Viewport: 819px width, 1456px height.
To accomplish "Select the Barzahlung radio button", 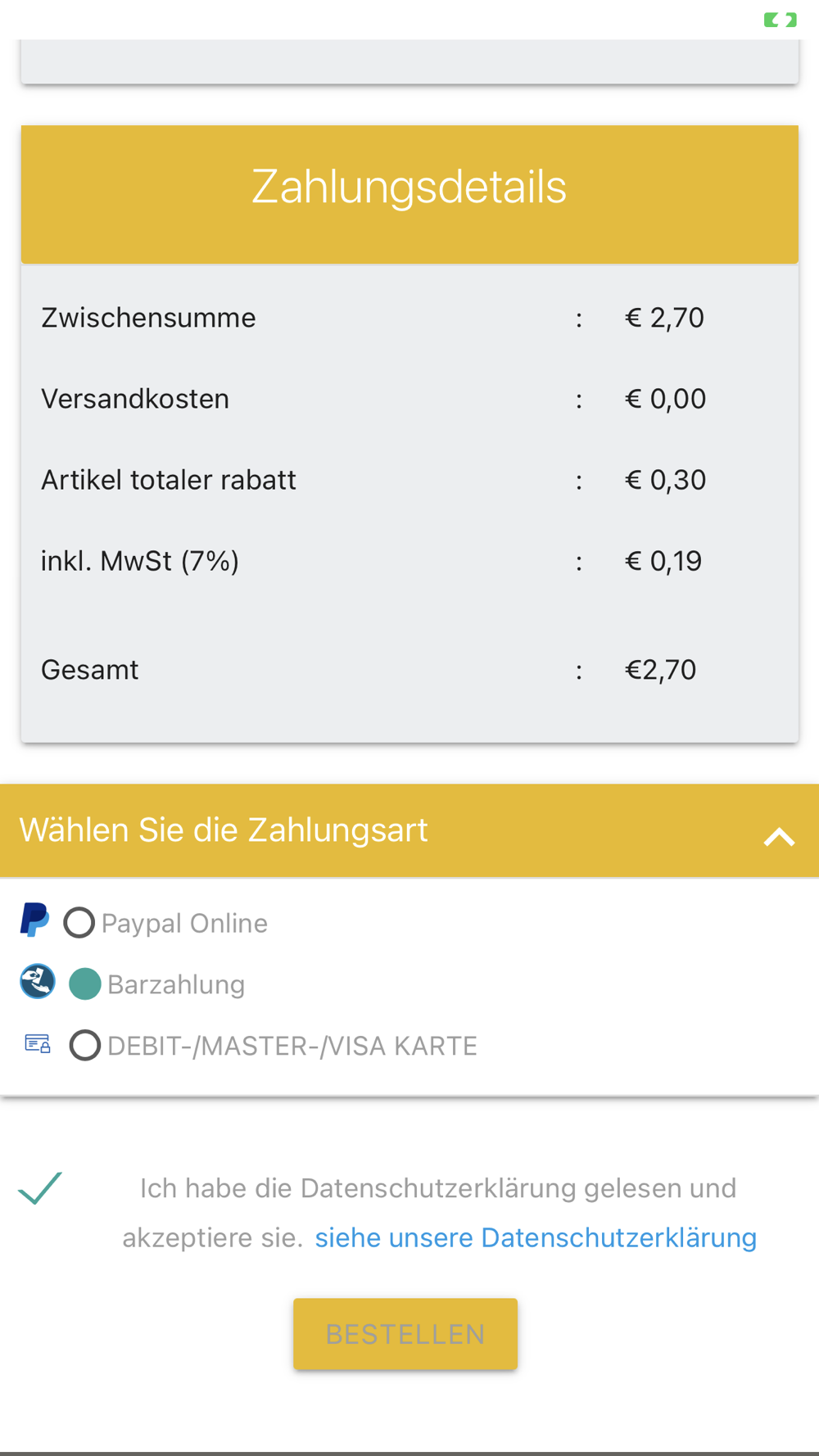I will tap(85, 984).
